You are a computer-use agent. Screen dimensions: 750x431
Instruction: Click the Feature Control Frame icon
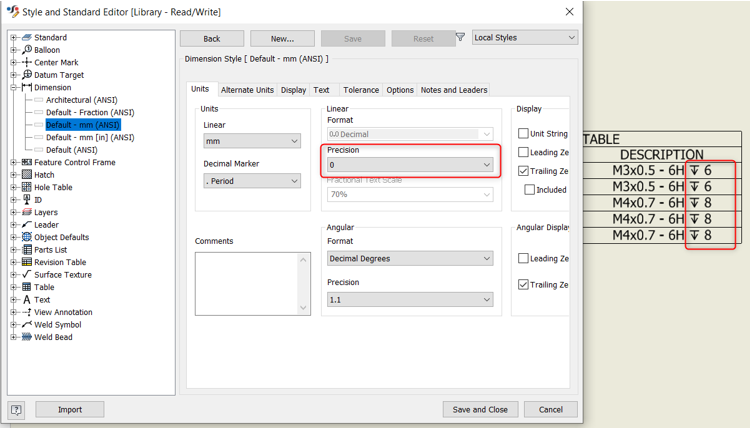(27, 162)
